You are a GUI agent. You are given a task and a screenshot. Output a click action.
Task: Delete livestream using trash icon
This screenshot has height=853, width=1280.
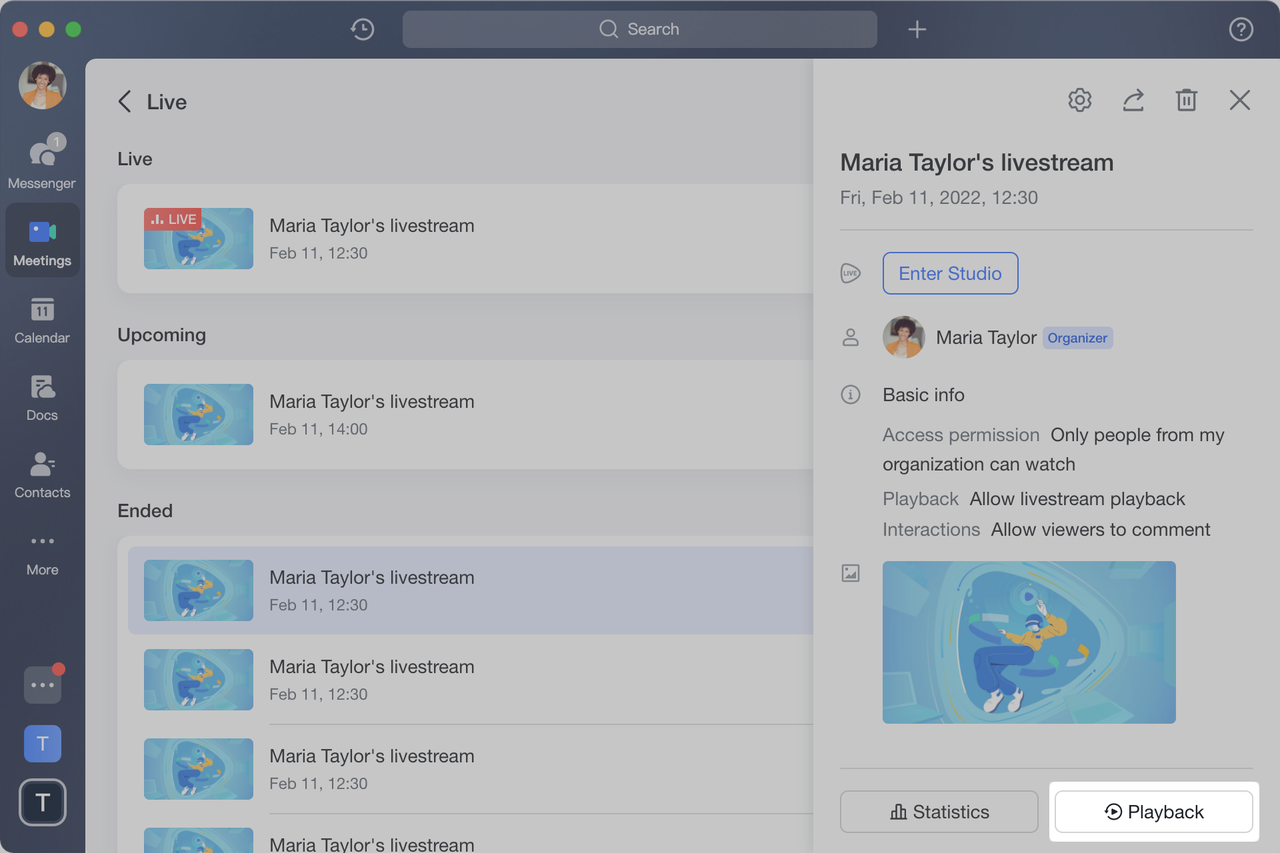point(1186,100)
